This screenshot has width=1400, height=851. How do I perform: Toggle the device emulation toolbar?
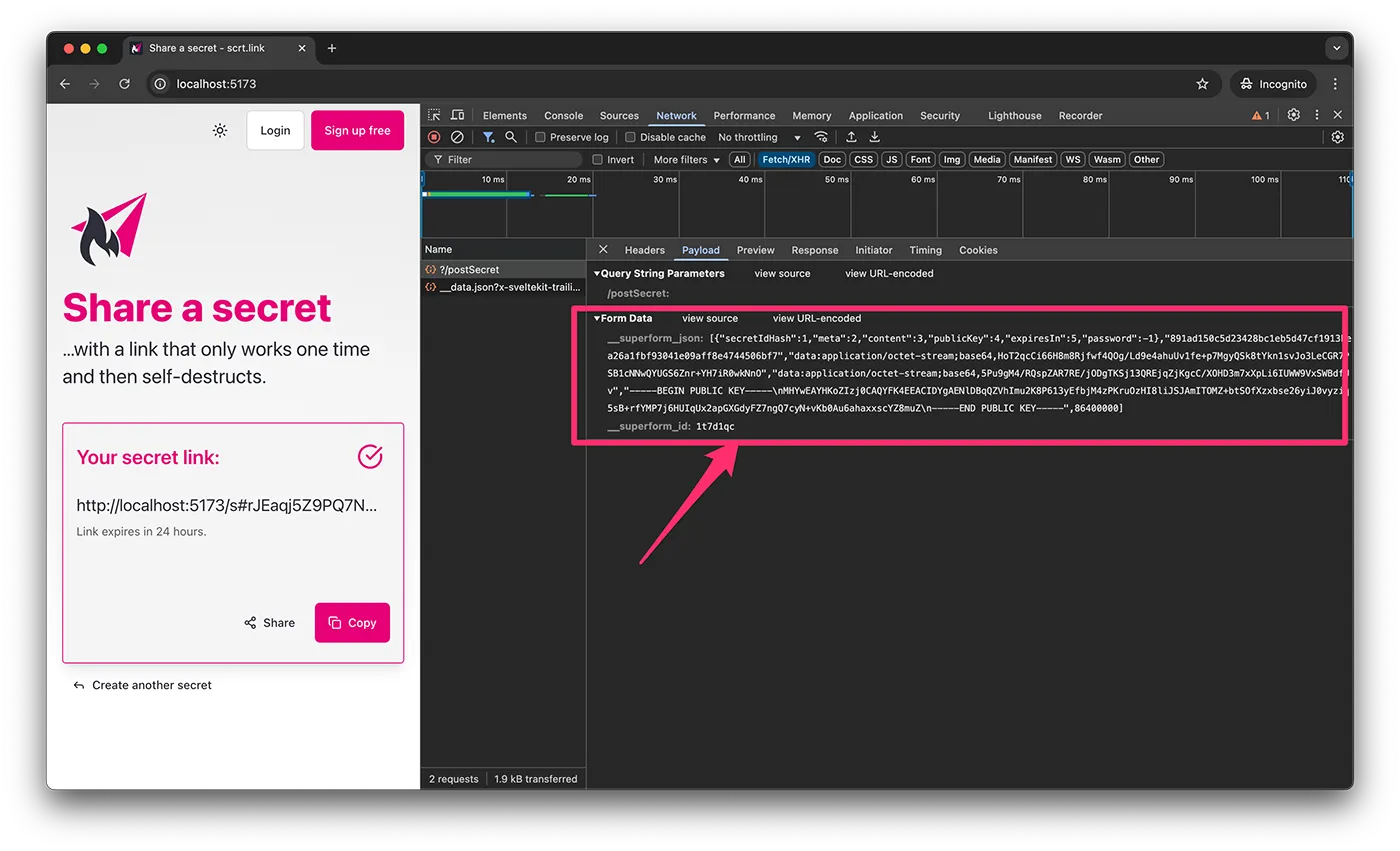coord(457,114)
